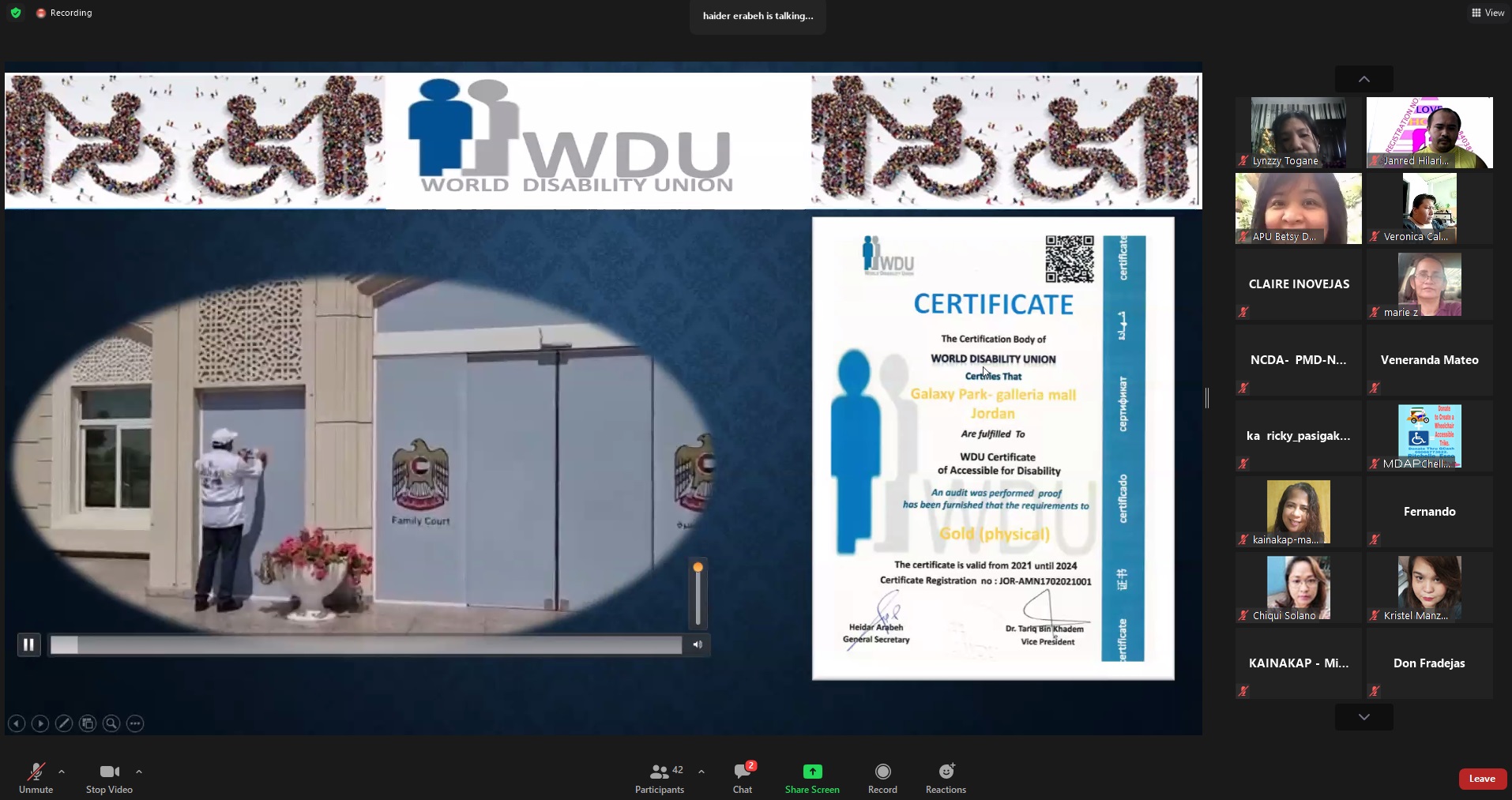Open the slideshow pen tool
The image size is (1512, 800).
tap(64, 723)
